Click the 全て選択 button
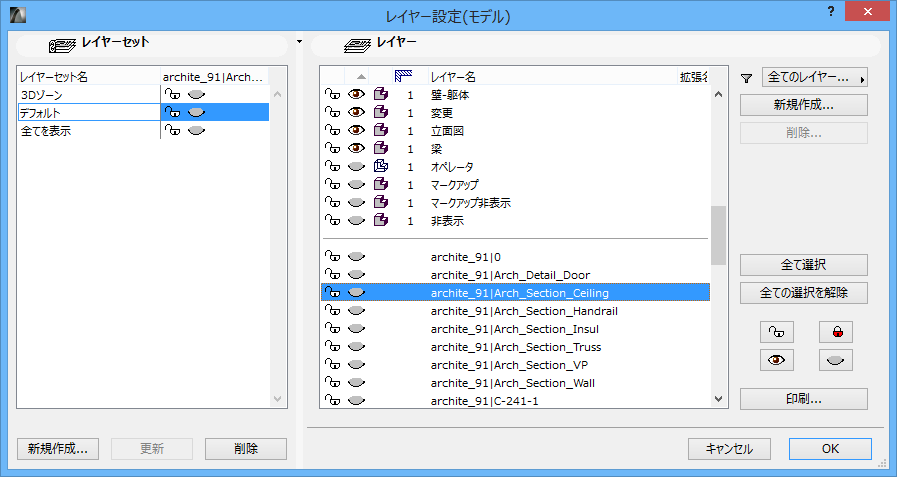The image size is (897, 477). pyautogui.click(x=804, y=265)
